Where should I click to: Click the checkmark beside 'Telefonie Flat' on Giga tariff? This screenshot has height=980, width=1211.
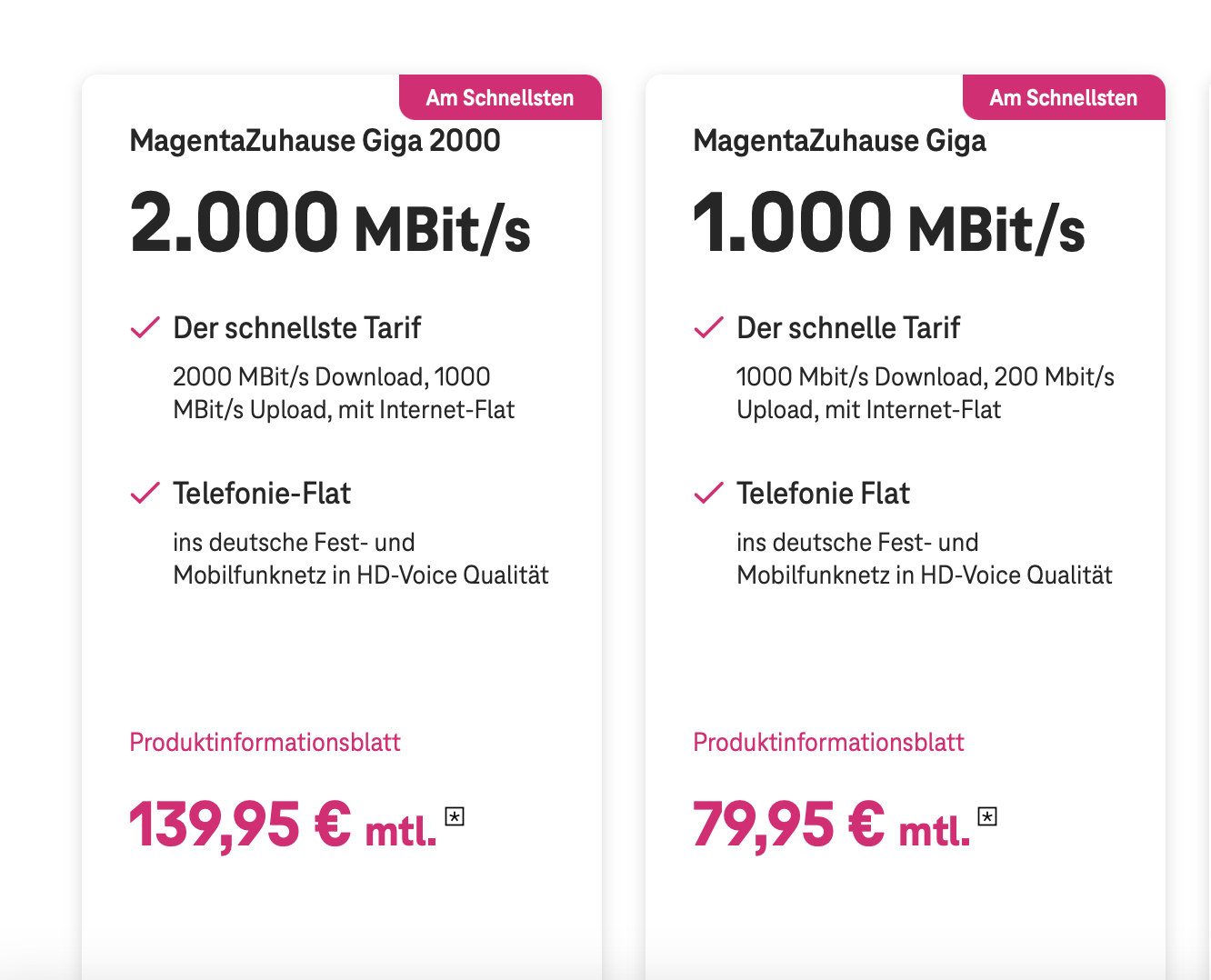(x=707, y=494)
